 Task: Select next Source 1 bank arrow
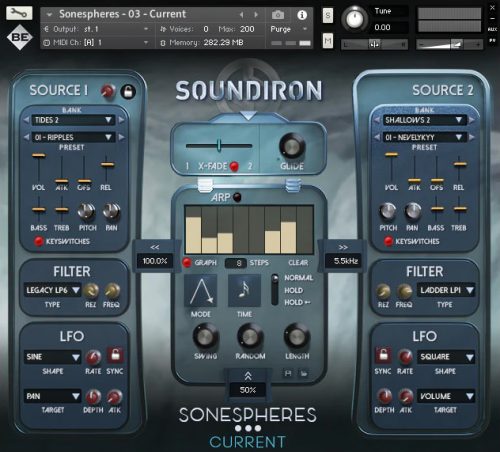pyautogui.click(x=121, y=120)
